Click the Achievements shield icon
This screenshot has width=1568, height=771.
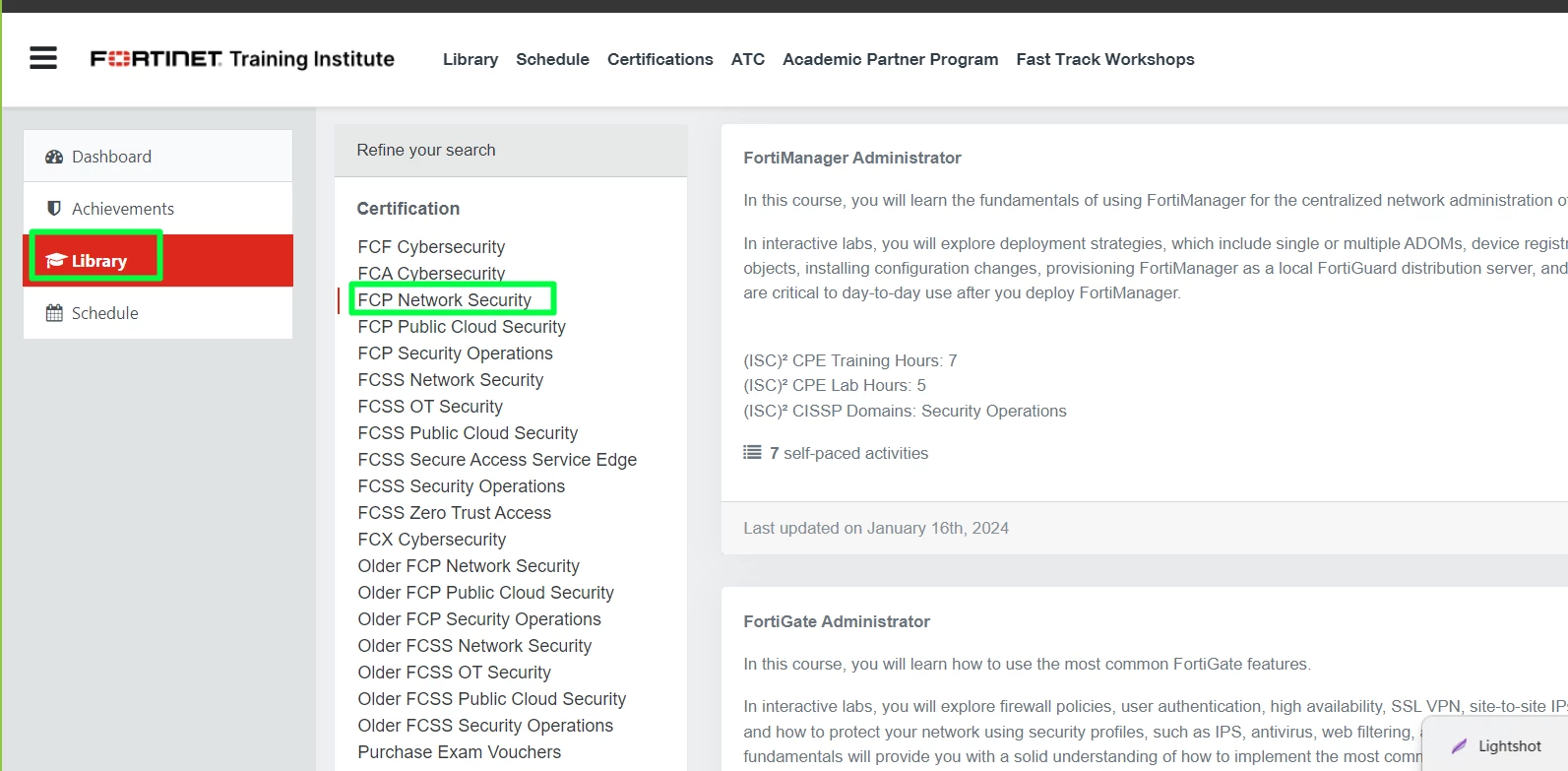pos(54,209)
